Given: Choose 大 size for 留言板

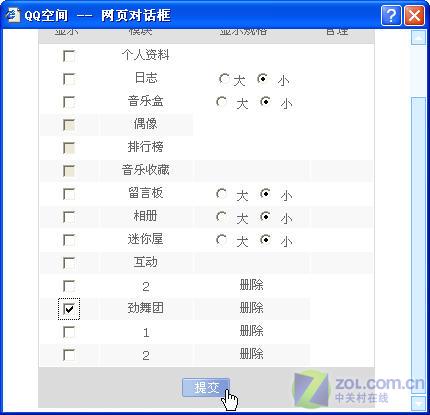Looking at the screenshot, I should tap(221, 194).
